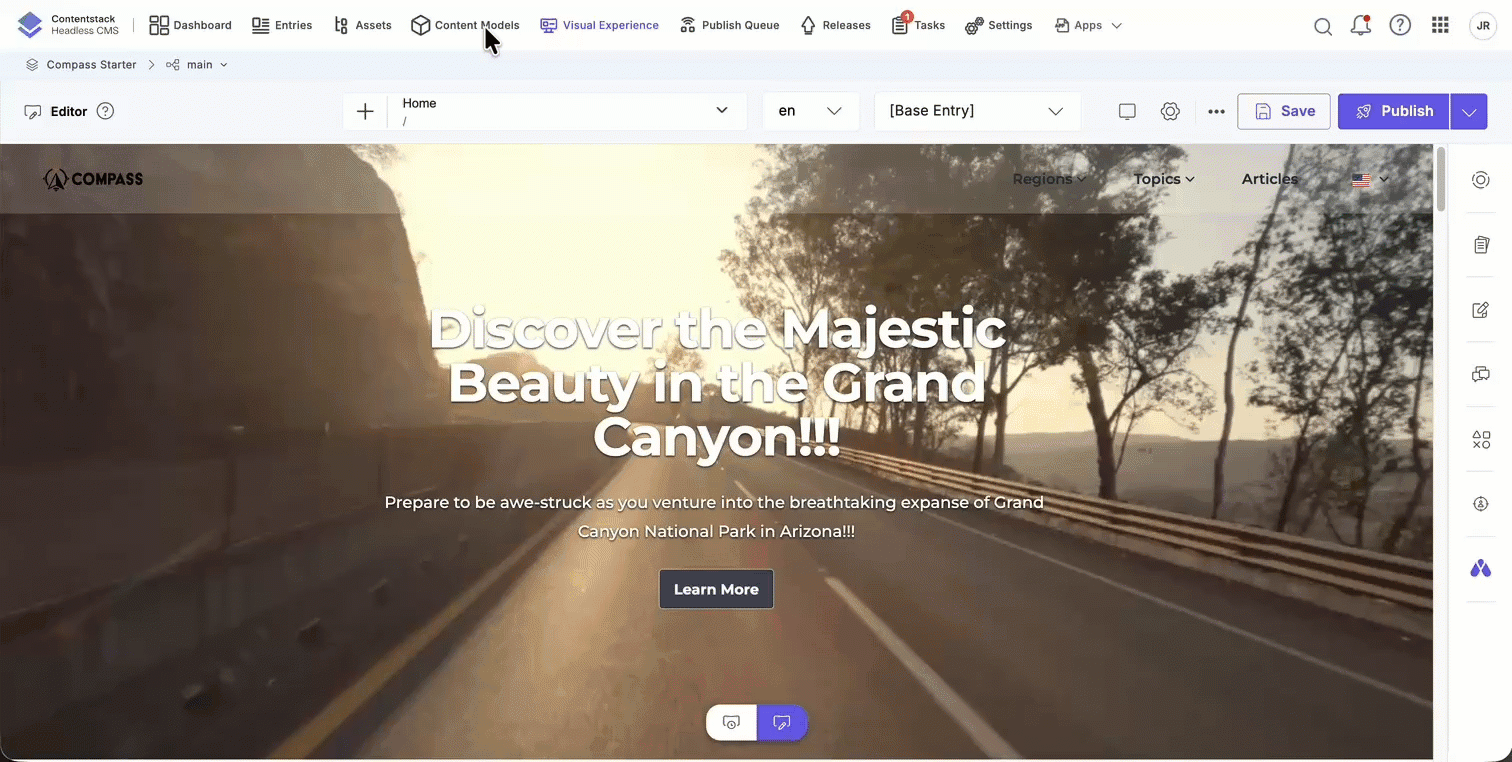Image resolution: width=1512 pixels, height=762 pixels.
Task: Open the purple droplets sidebar icon
Action: click(1481, 568)
